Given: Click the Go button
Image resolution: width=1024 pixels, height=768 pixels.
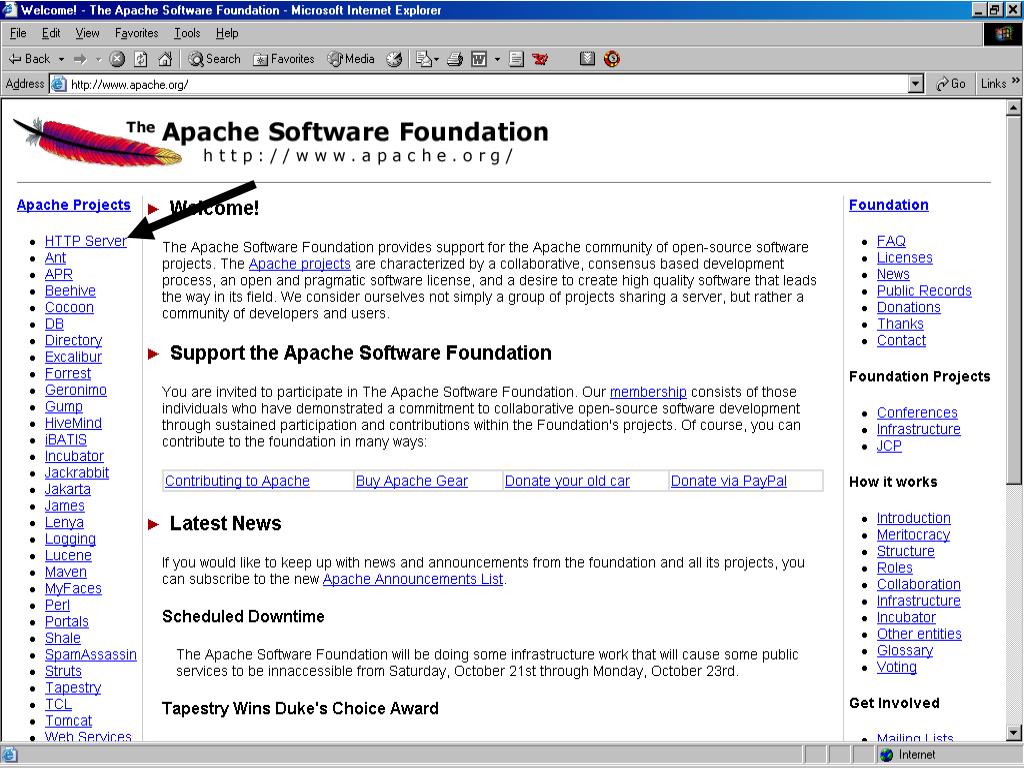Looking at the screenshot, I should 950,84.
